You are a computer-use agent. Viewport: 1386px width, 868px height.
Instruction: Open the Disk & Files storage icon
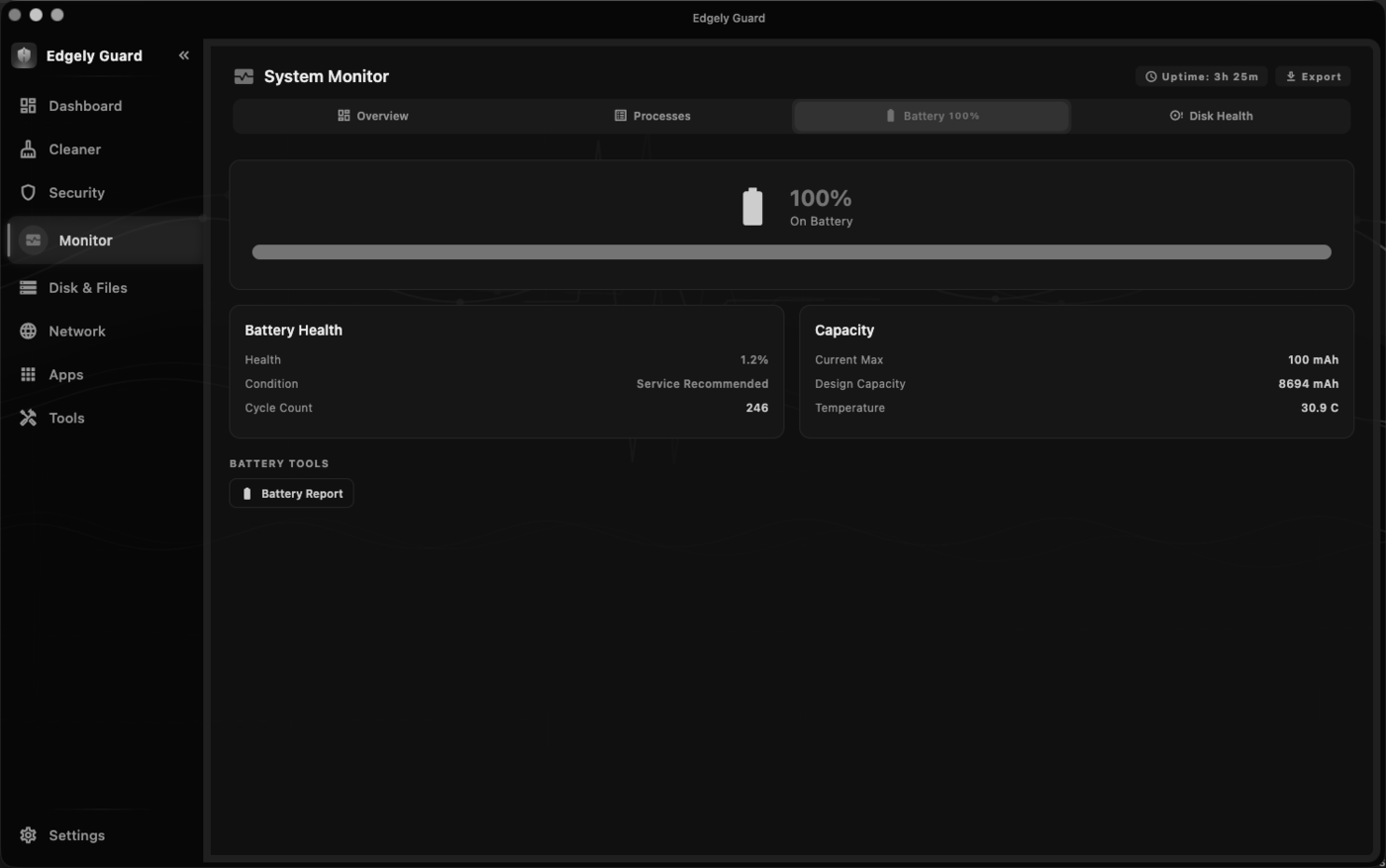click(28, 288)
